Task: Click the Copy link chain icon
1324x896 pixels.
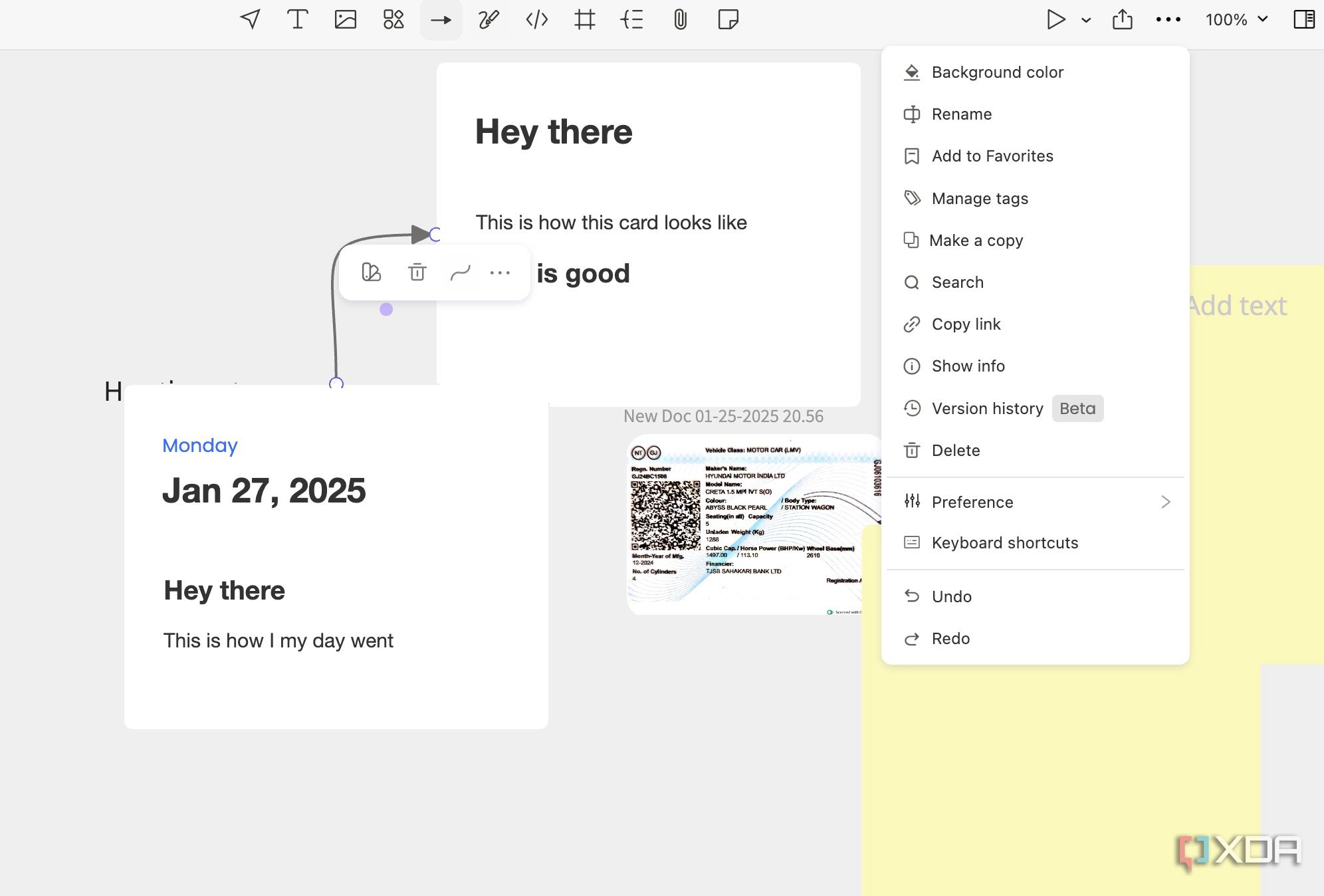Action: [912, 324]
